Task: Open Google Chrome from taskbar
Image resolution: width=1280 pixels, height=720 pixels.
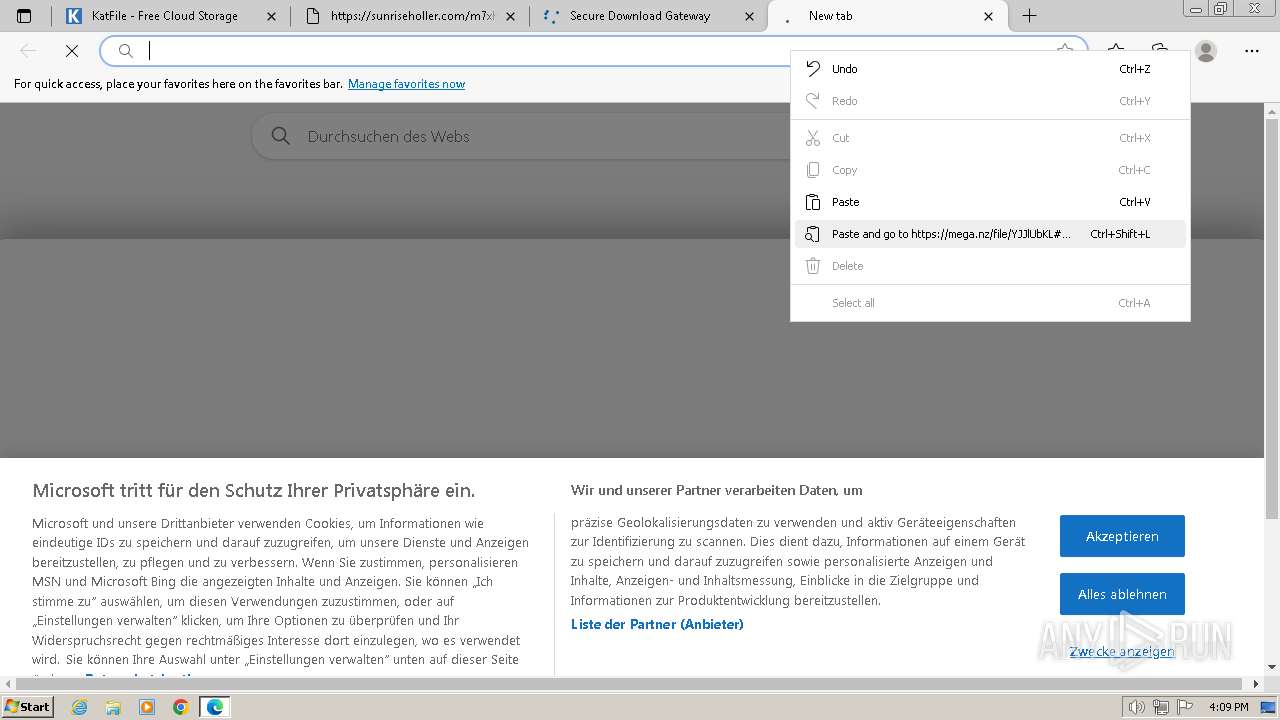Action: [x=181, y=707]
